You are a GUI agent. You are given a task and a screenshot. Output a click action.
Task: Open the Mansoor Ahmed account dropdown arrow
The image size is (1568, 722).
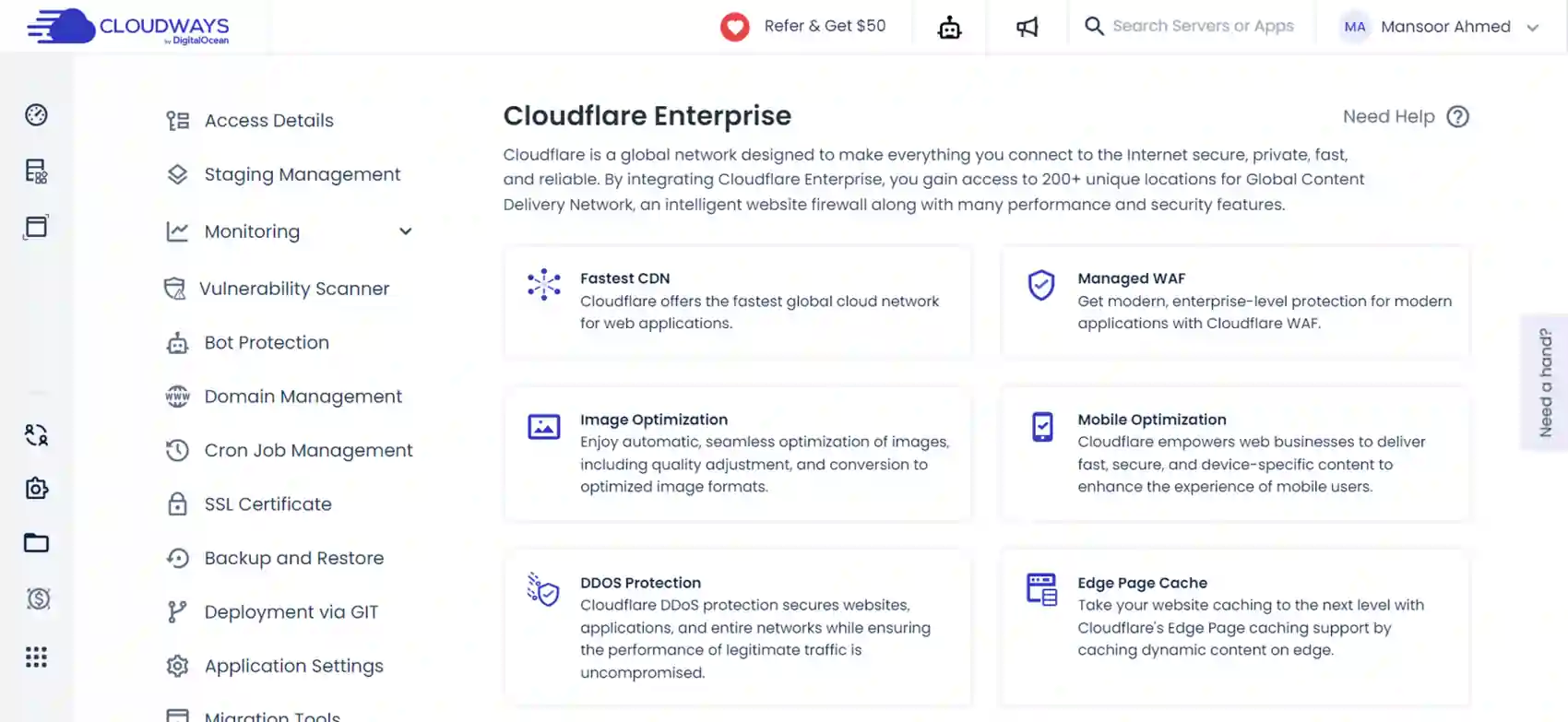[1533, 28]
